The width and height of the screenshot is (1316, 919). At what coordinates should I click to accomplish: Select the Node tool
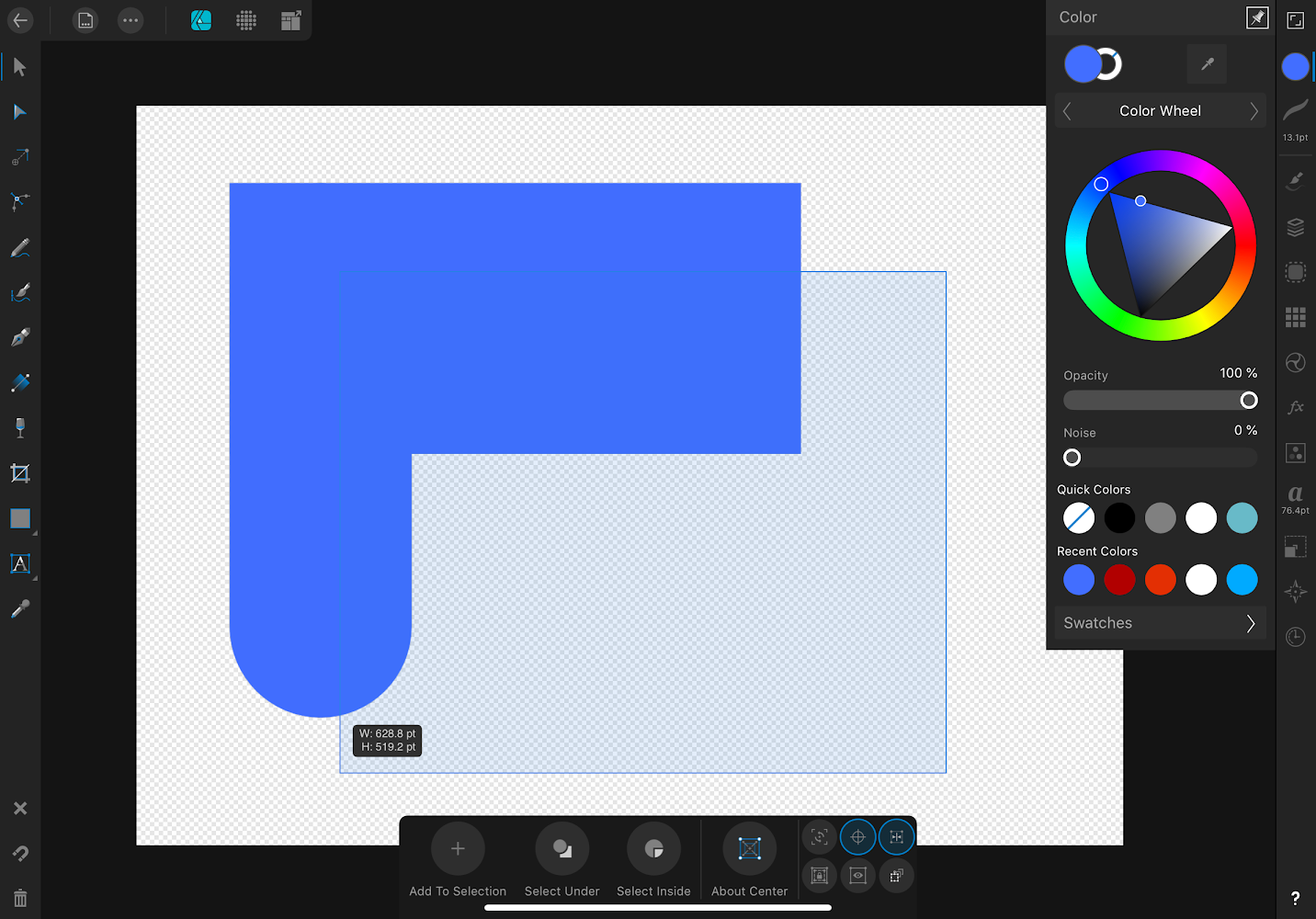(20, 111)
